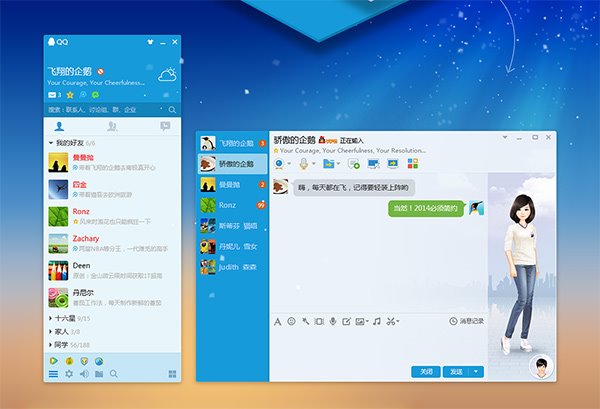Viewport: 600px width, 409px height.
Task: Click the screen share arrow monitor icon
Action: tap(393, 164)
